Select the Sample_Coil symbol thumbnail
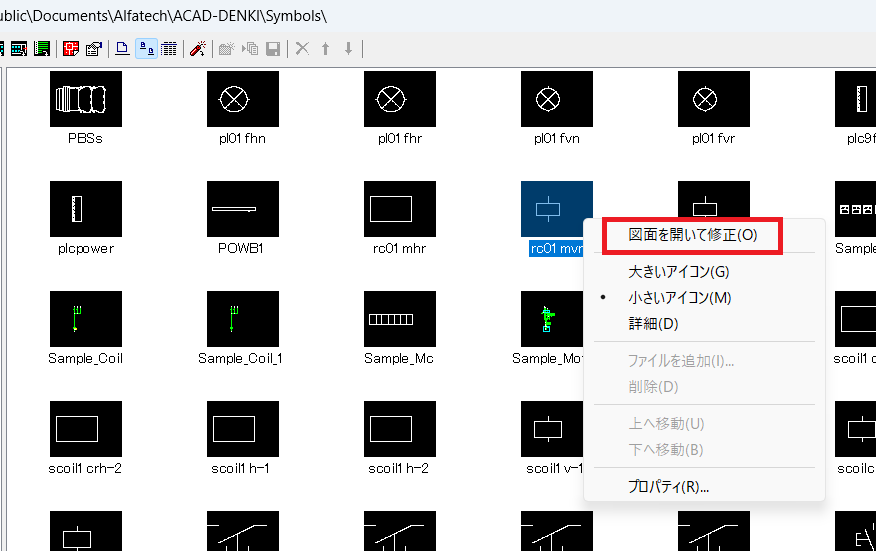The image size is (876, 551). click(x=85, y=319)
